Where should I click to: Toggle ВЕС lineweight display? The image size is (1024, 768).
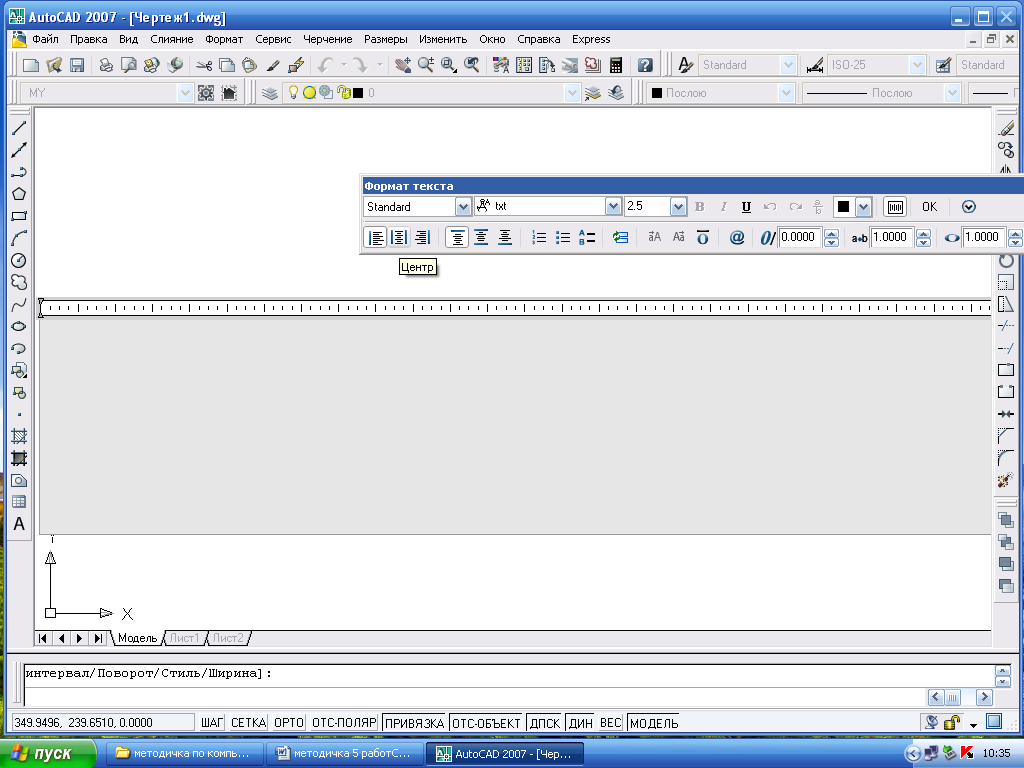611,723
